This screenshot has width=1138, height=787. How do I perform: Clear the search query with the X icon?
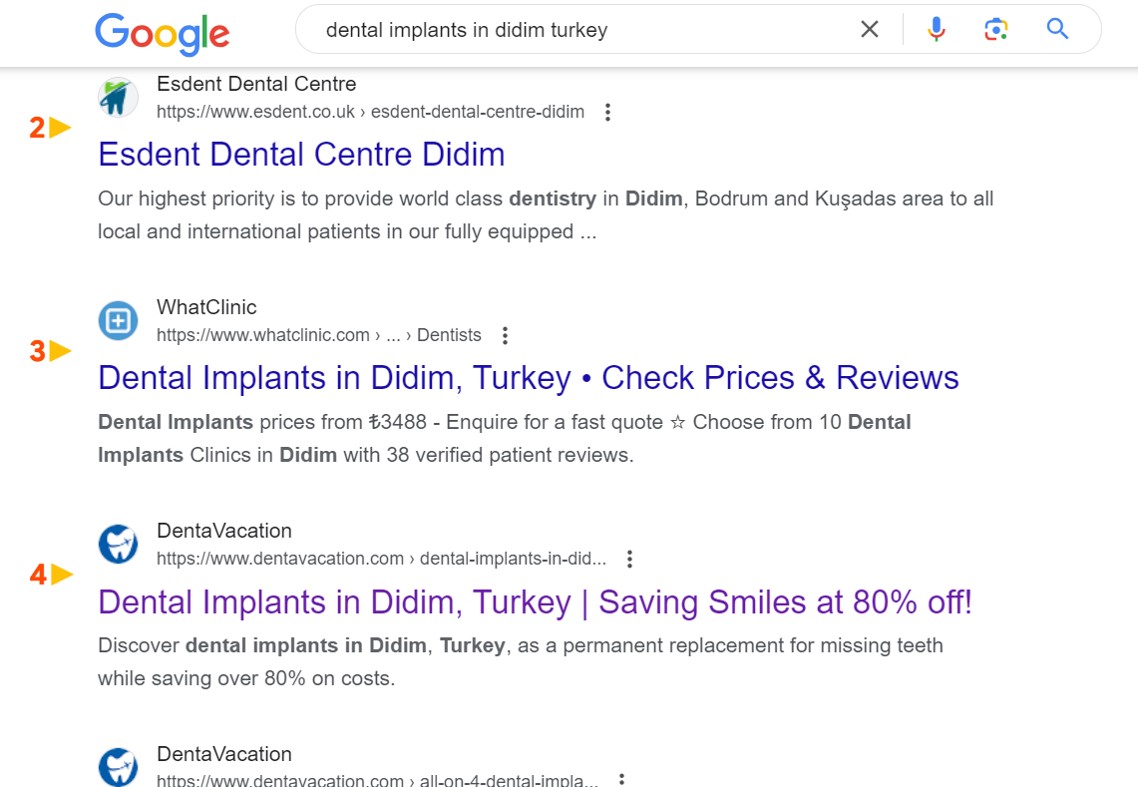869,29
